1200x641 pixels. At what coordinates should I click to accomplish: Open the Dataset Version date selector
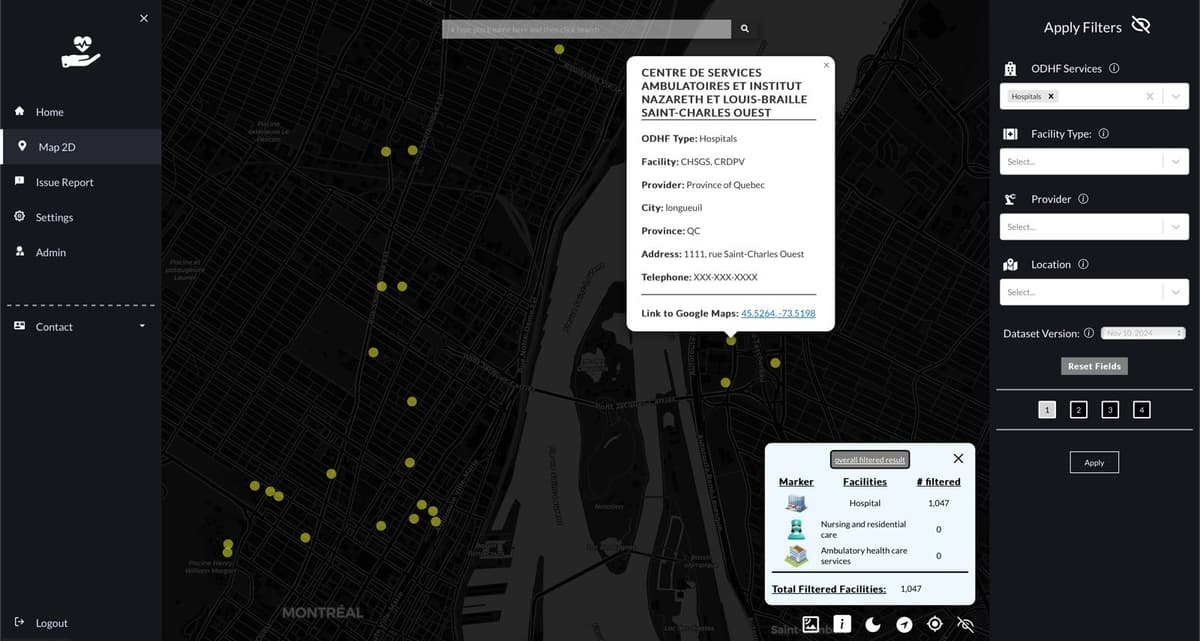[x=1143, y=333]
